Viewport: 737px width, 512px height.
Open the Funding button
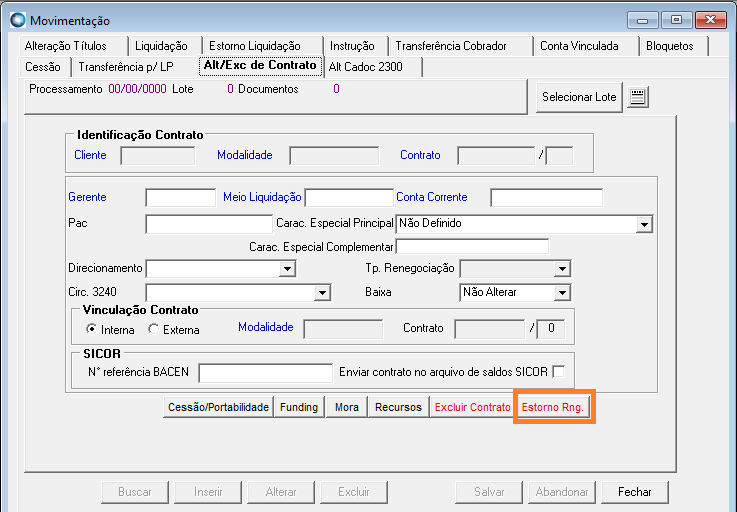point(299,407)
